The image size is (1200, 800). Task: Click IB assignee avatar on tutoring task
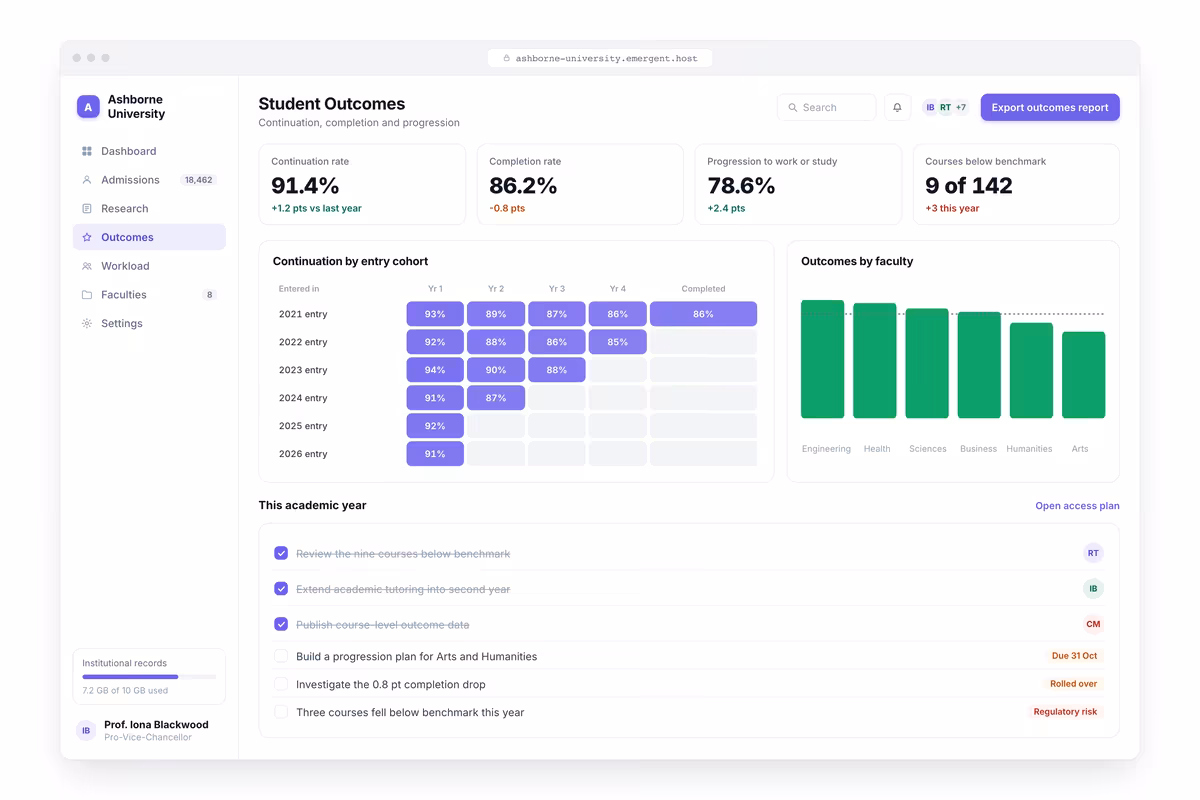click(x=1093, y=589)
